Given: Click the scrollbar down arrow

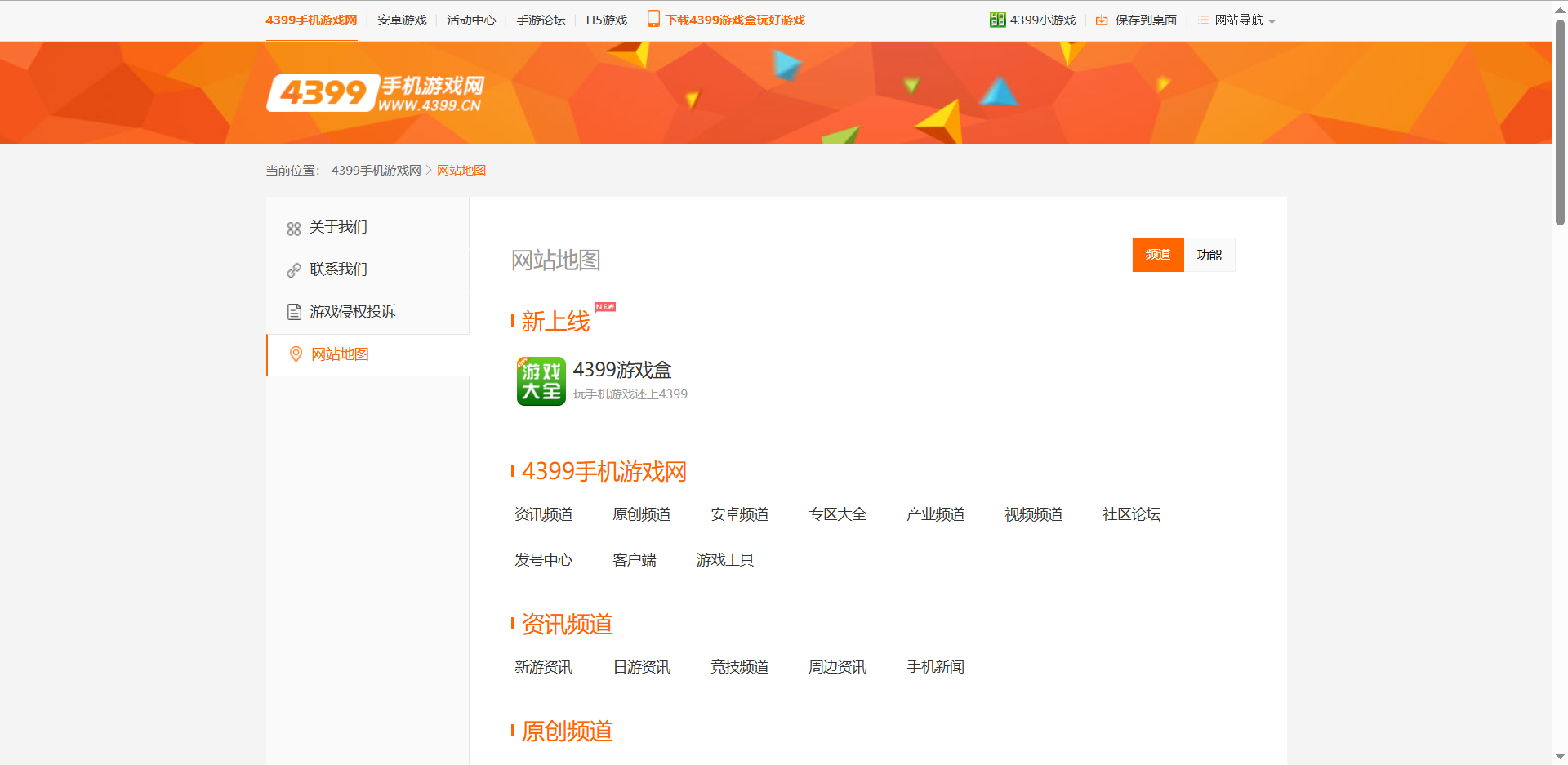Looking at the screenshot, I should click(1560, 757).
